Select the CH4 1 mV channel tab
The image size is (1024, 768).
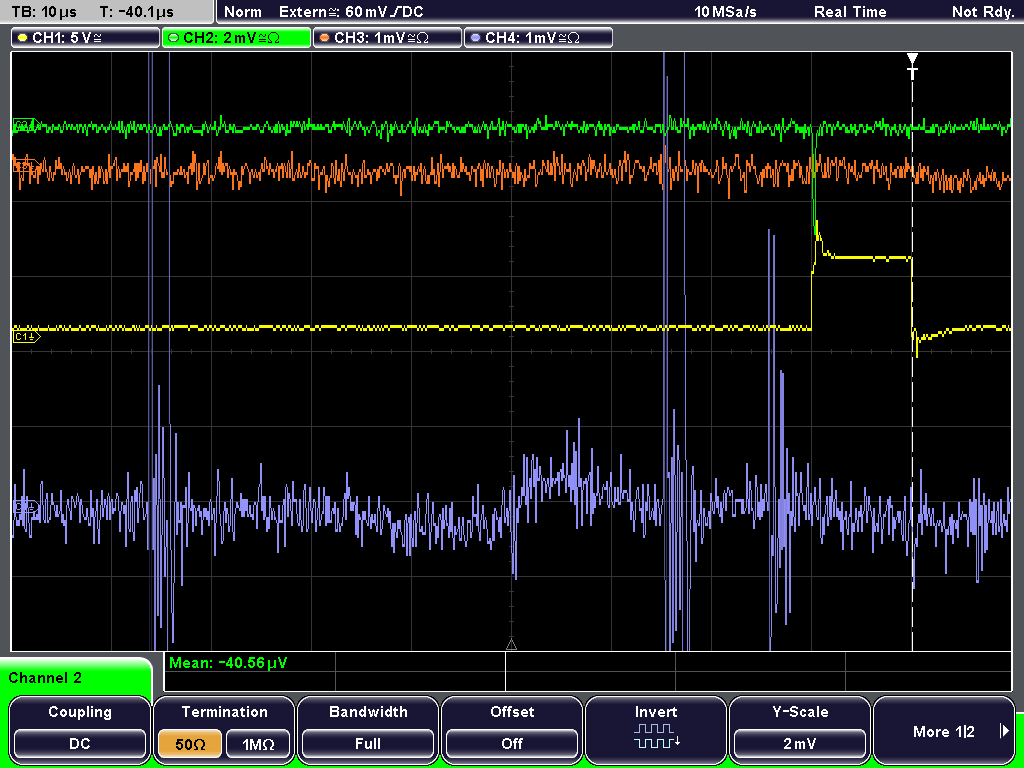538,37
